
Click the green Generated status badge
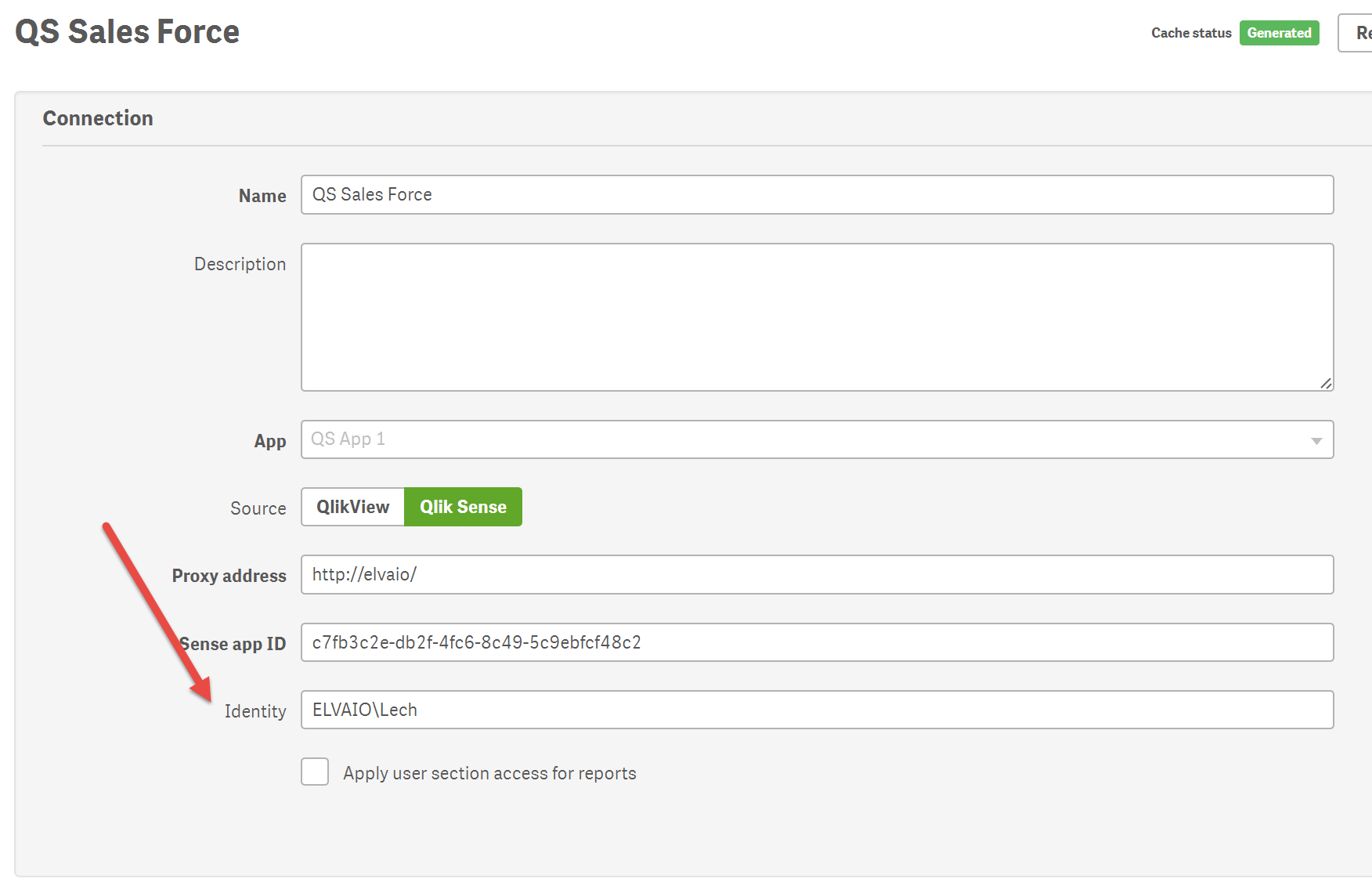pos(1279,33)
